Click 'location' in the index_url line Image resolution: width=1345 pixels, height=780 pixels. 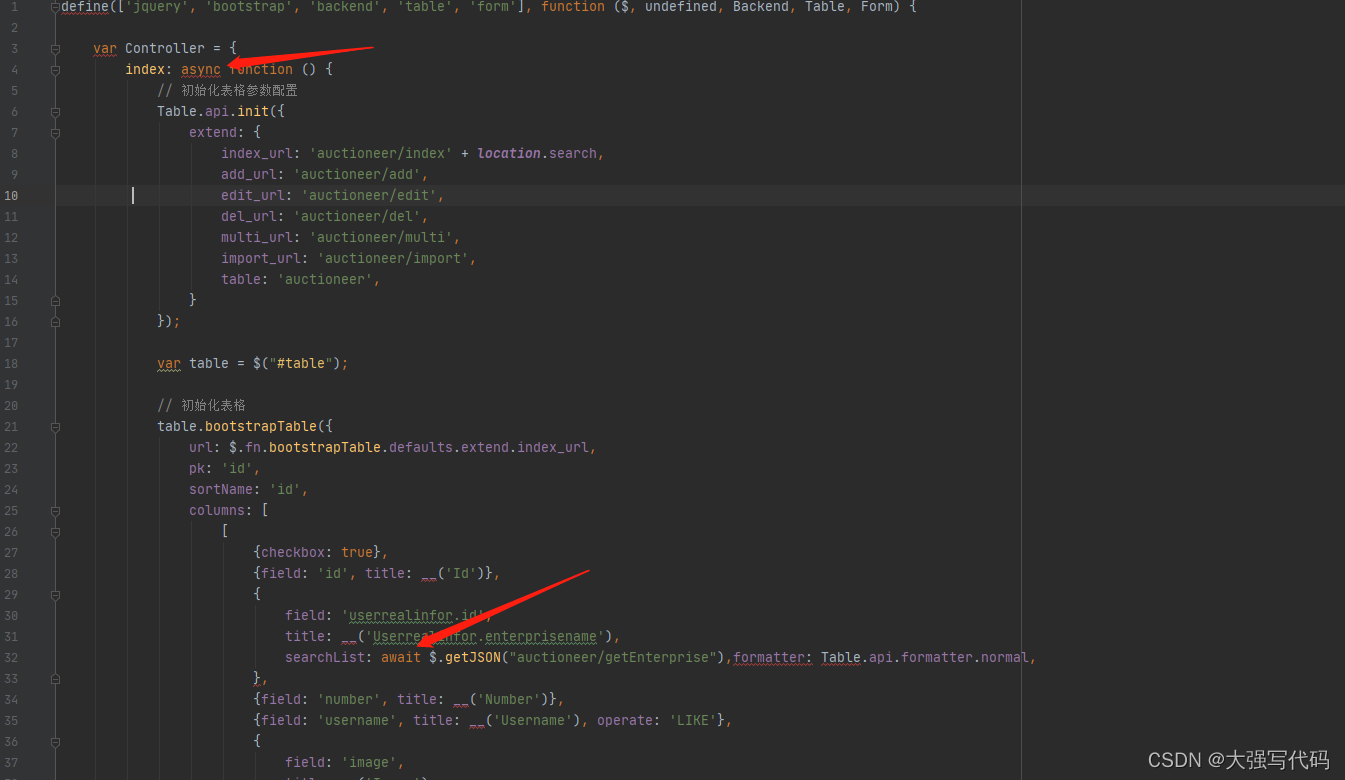(509, 153)
